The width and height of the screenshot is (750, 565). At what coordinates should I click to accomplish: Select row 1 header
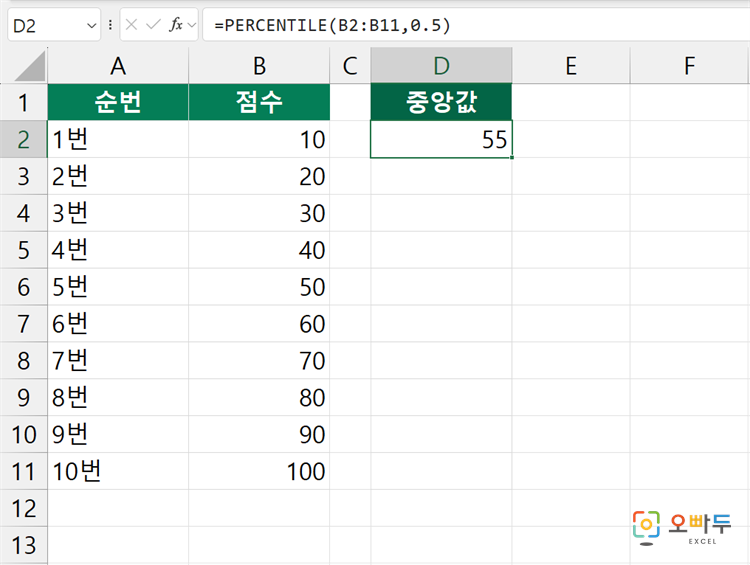(x=23, y=102)
